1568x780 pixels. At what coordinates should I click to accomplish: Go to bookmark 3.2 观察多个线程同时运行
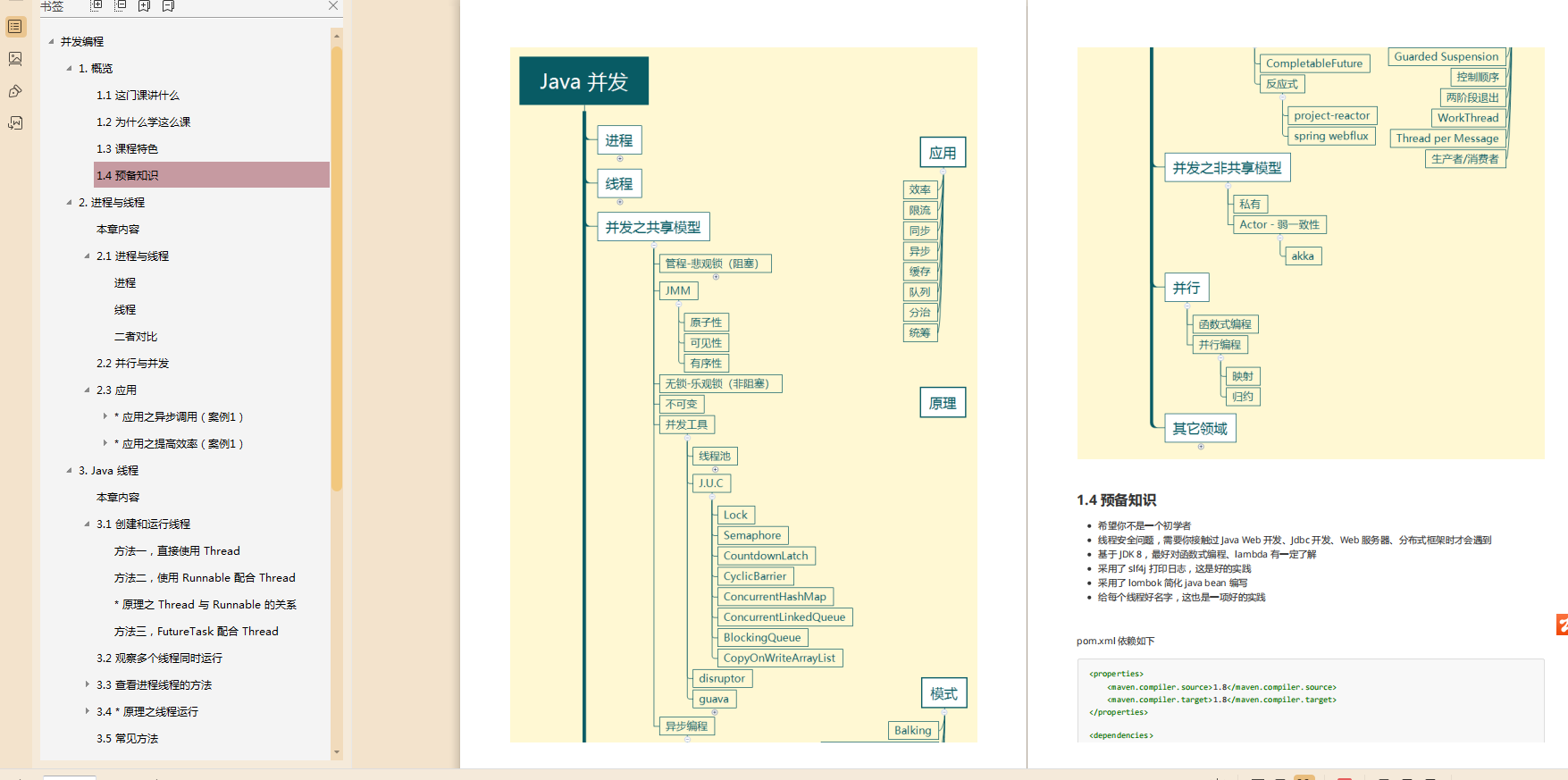(159, 658)
